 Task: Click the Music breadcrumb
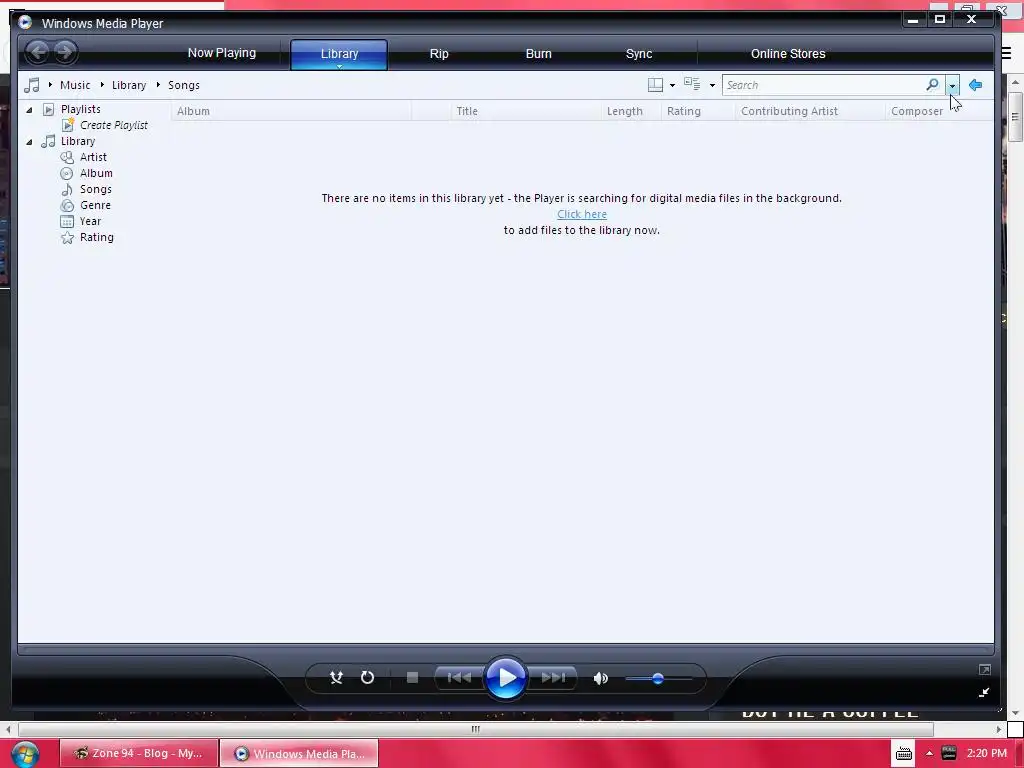75,85
